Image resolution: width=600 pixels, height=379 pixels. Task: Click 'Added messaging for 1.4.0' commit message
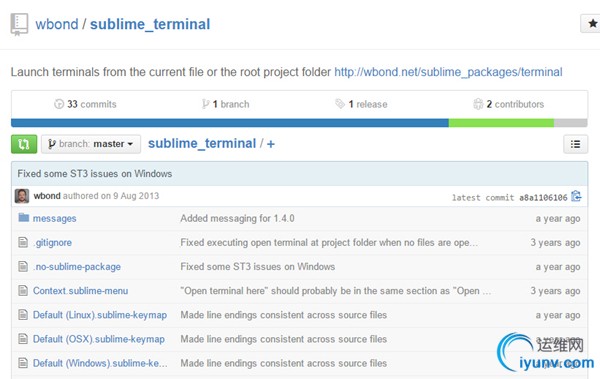(x=237, y=219)
